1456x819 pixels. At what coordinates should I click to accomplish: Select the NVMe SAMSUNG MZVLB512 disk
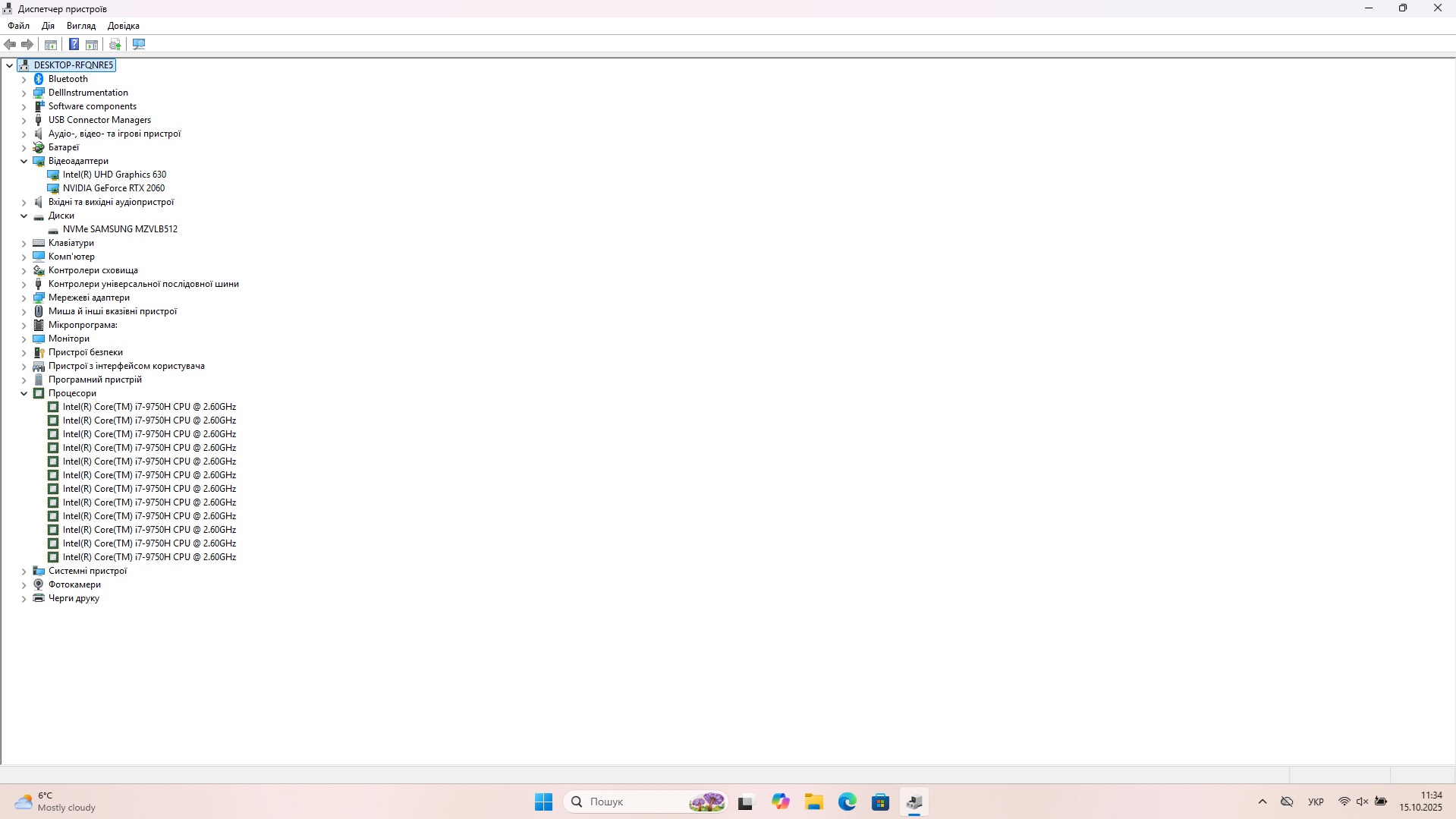point(120,229)
